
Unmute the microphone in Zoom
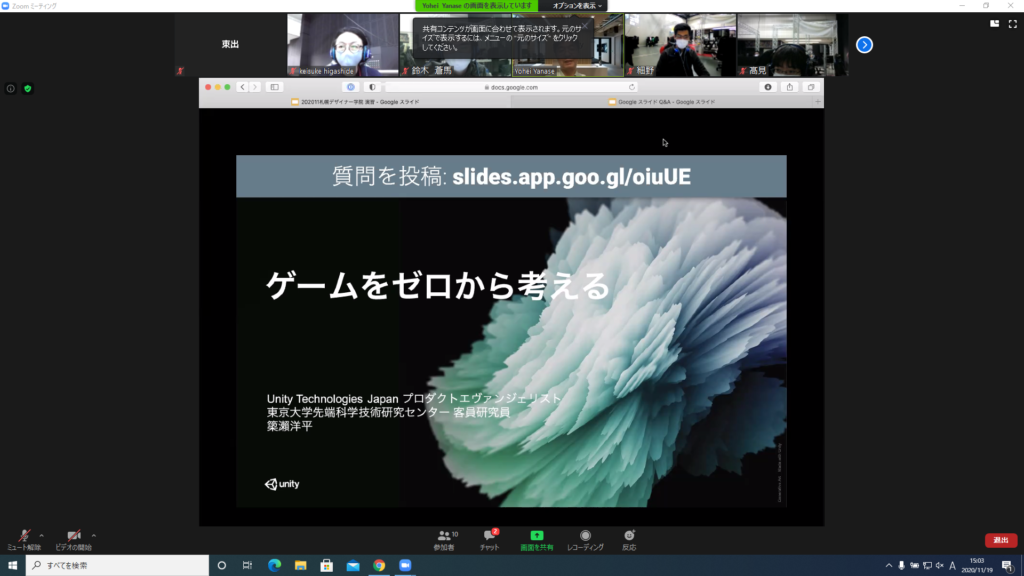(24, 539)
